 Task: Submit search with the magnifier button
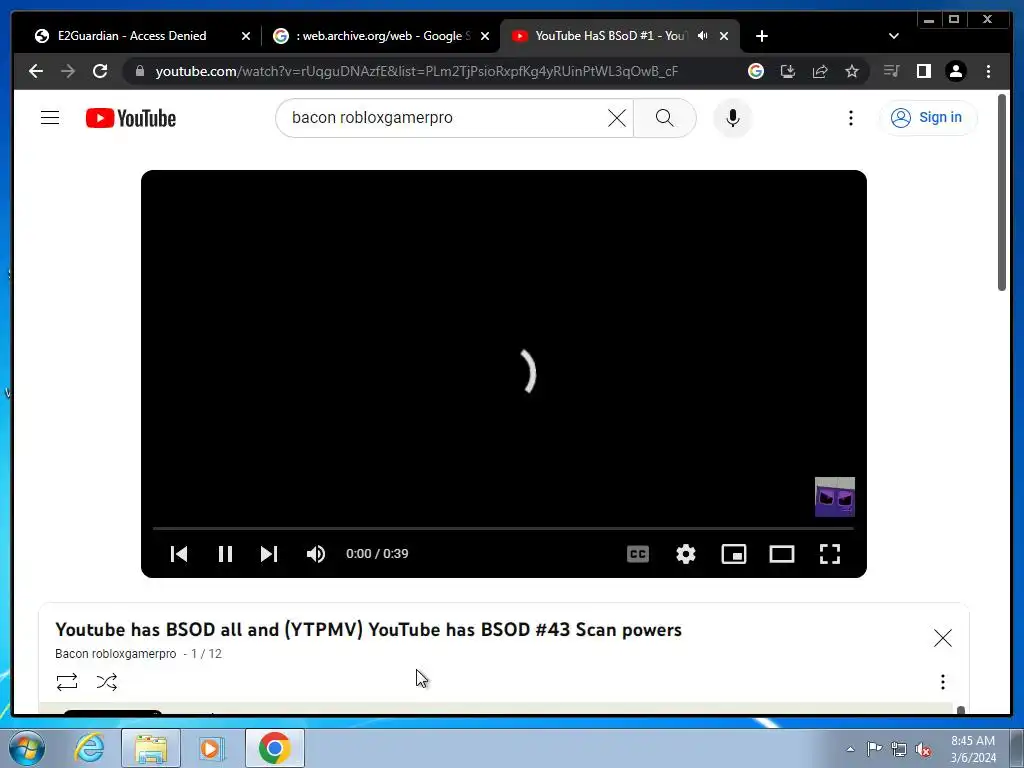click(x=664, y=118)
